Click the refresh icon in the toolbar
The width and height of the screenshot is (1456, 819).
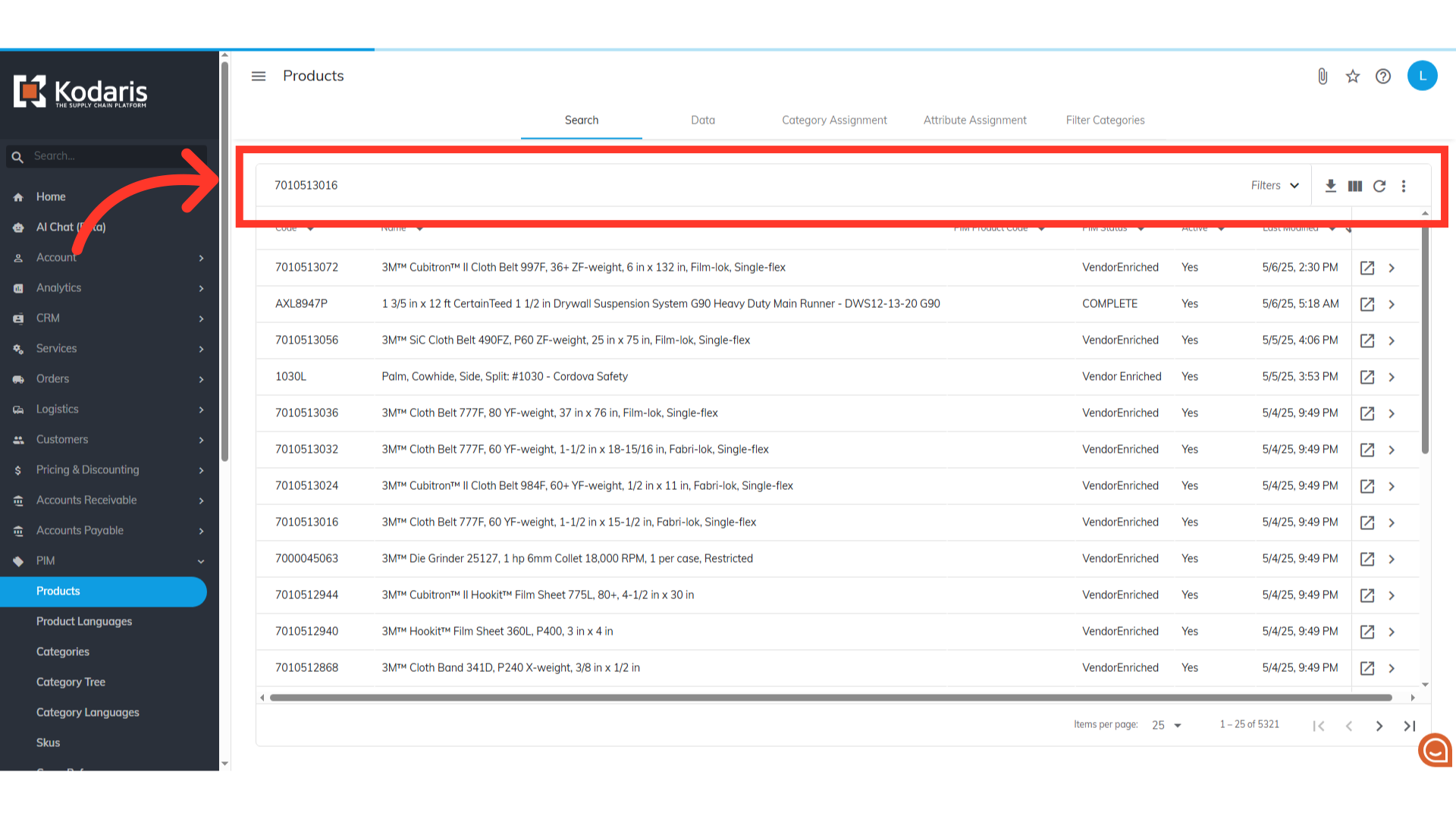tap(1379, 186)
